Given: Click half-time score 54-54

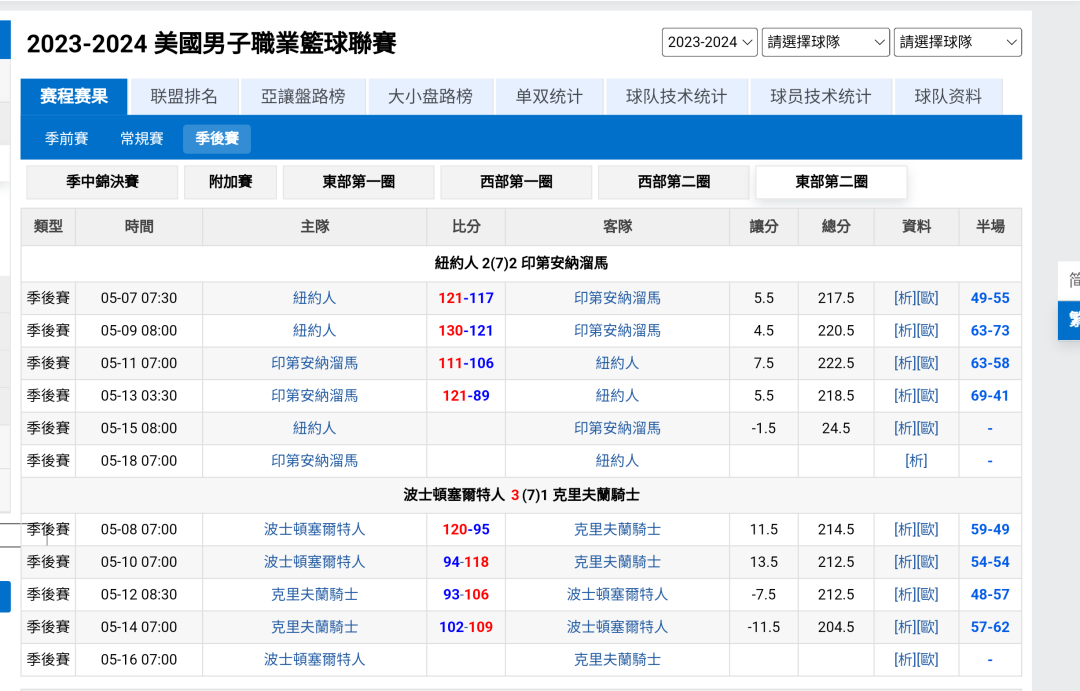Looking at the screenshot, I should click(990, 561).
